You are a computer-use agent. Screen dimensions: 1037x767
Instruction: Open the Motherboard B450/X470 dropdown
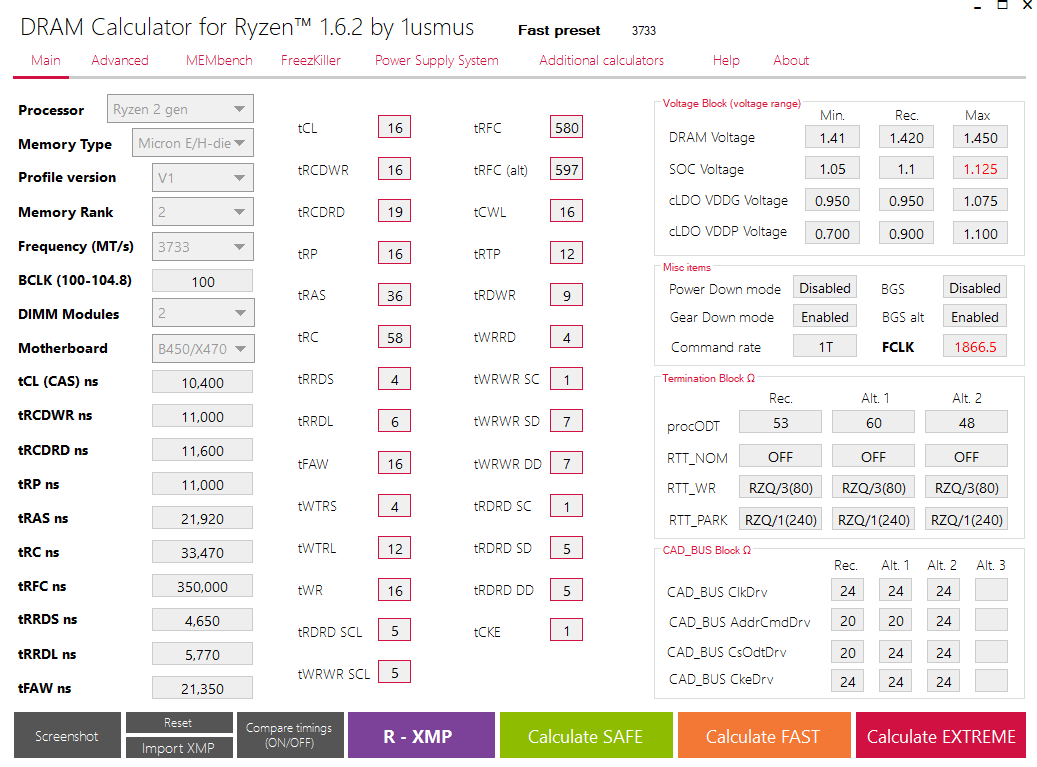(202, 348)
